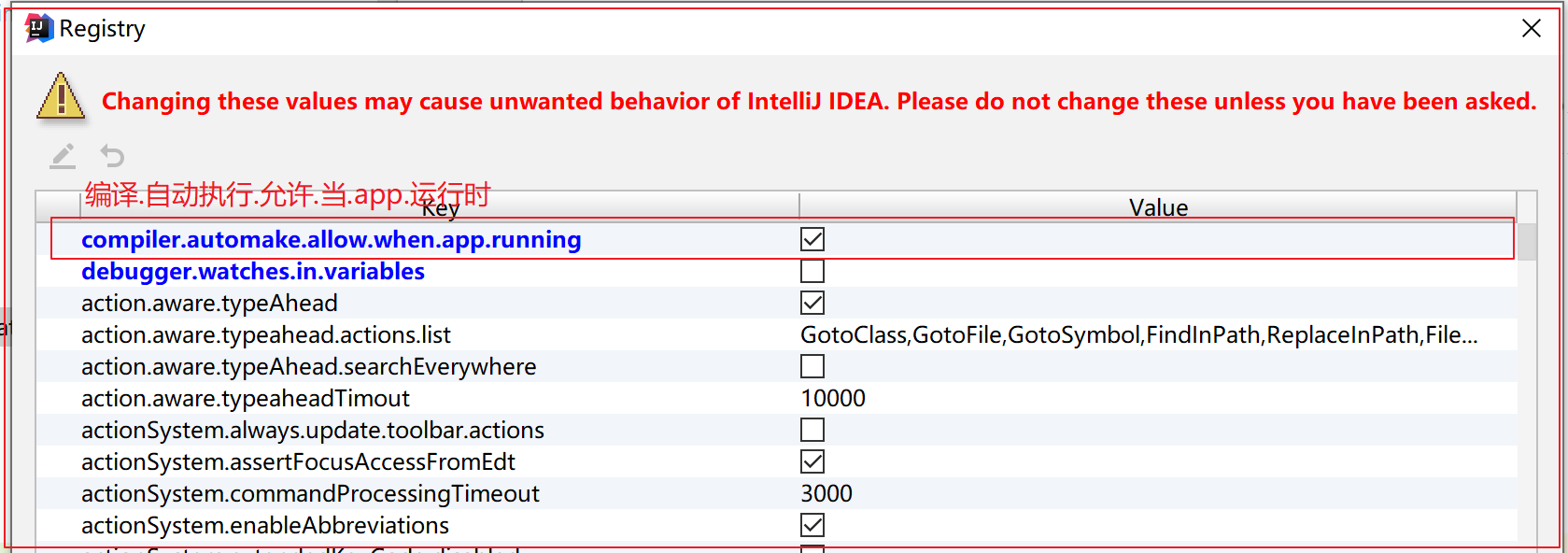This screenshot has height=553, width=1568.
Task: Click the Key column header
Action: (440, 207)
